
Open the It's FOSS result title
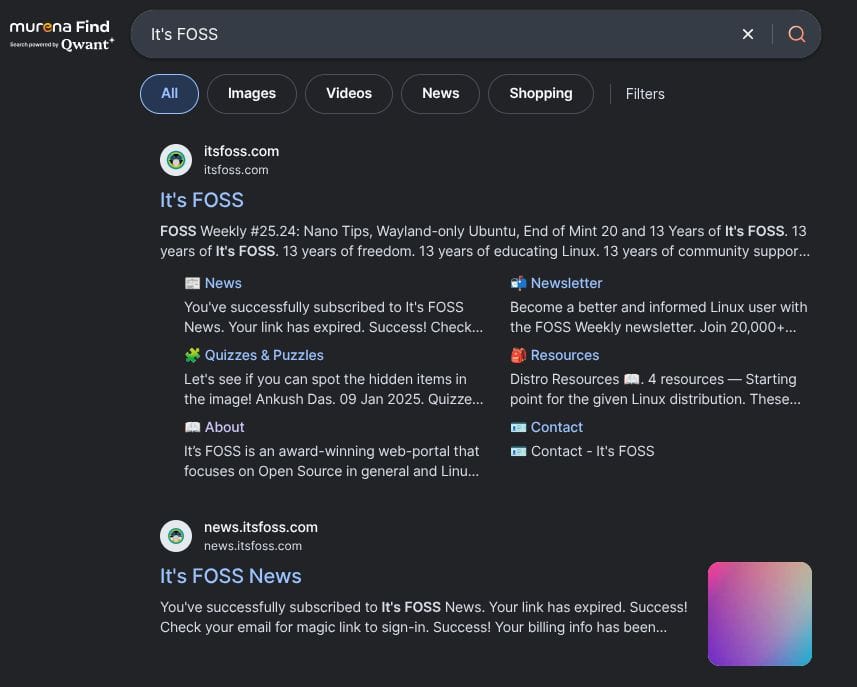(x=202, y=200)
